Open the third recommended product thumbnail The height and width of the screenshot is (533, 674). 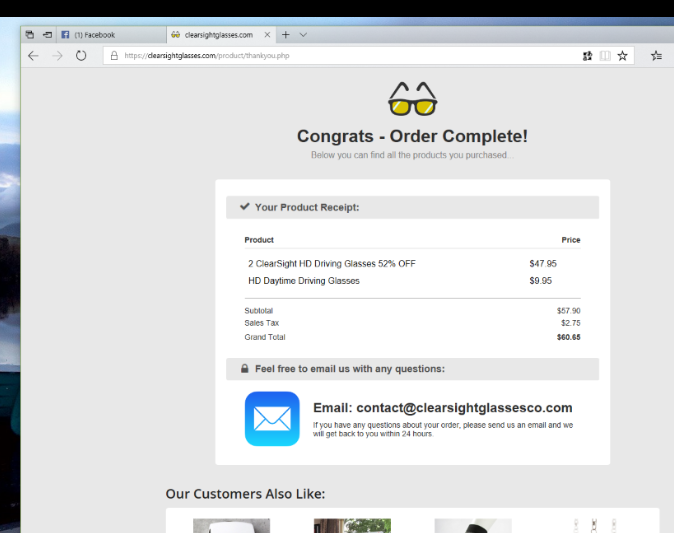pyautogui.click(x=473, y=525)
